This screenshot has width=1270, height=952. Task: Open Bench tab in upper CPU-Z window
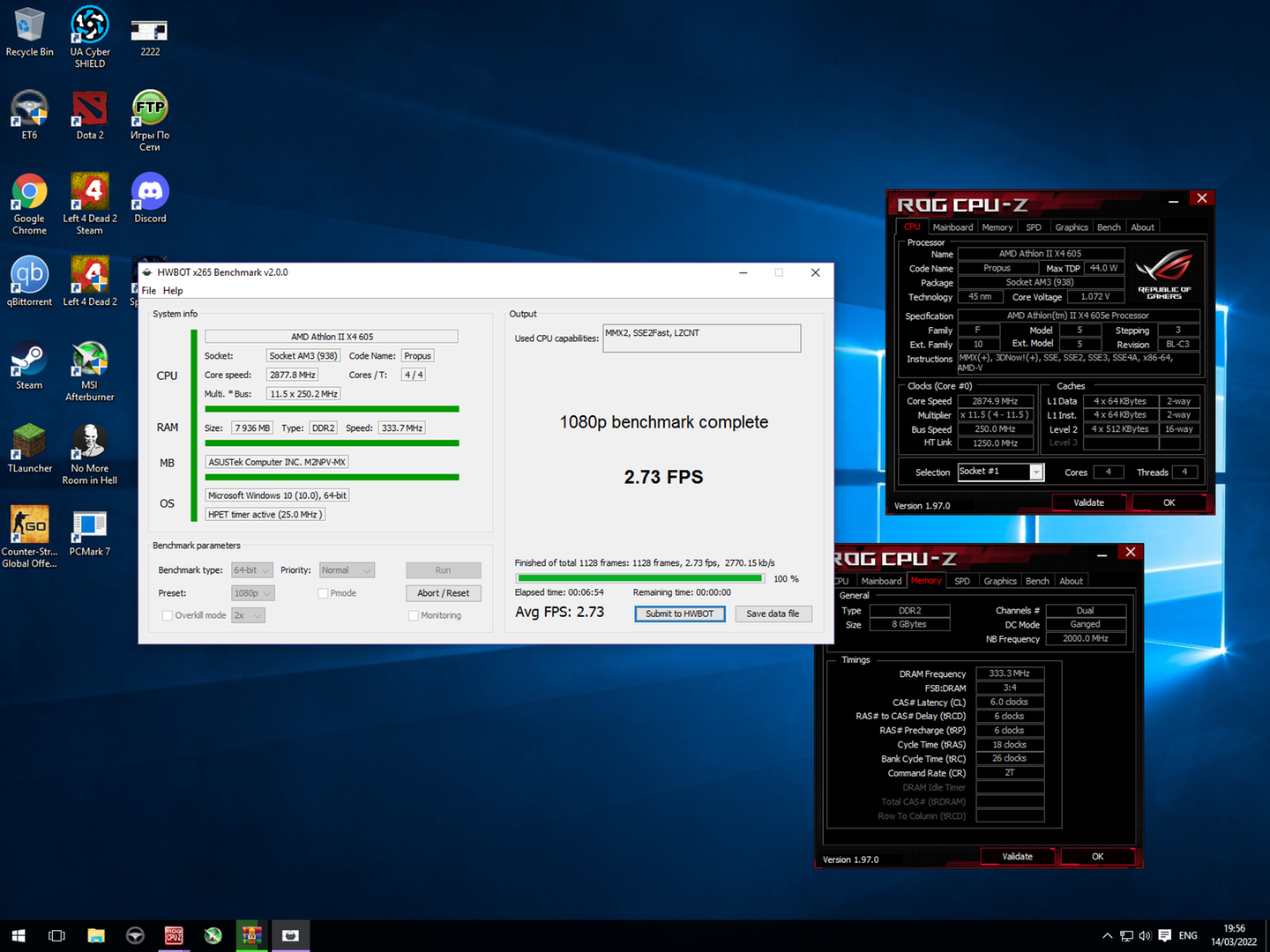click(1109, 227)
